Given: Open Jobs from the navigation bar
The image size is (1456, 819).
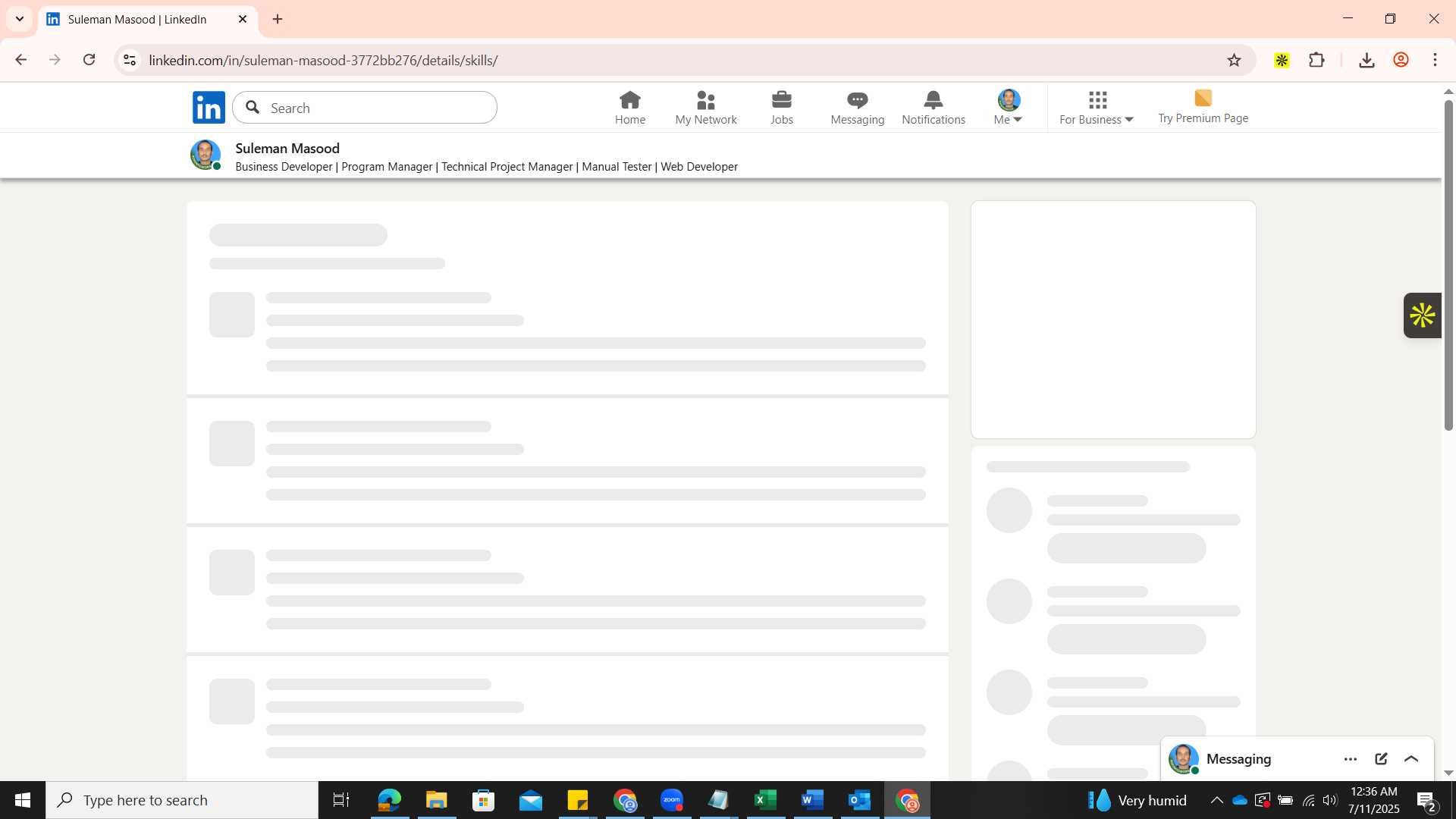Looking at the screenshot, I should click(781, 108).
